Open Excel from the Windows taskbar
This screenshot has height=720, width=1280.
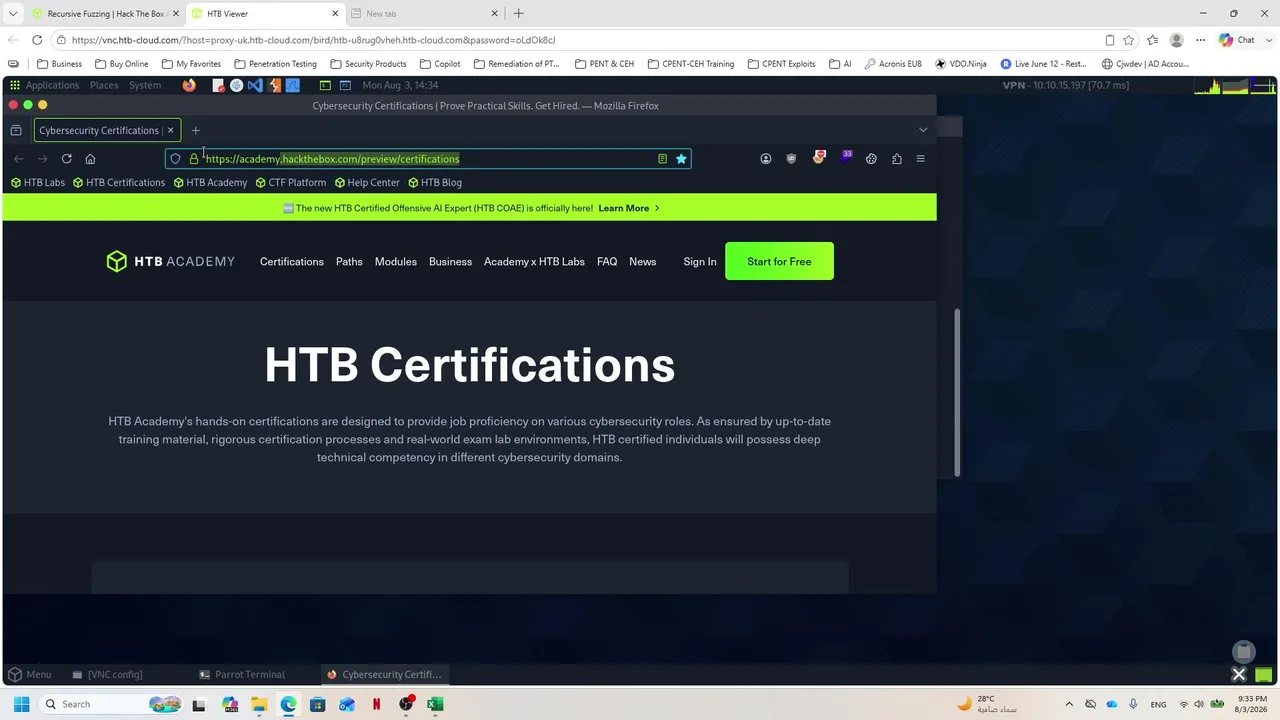(435, 704)
